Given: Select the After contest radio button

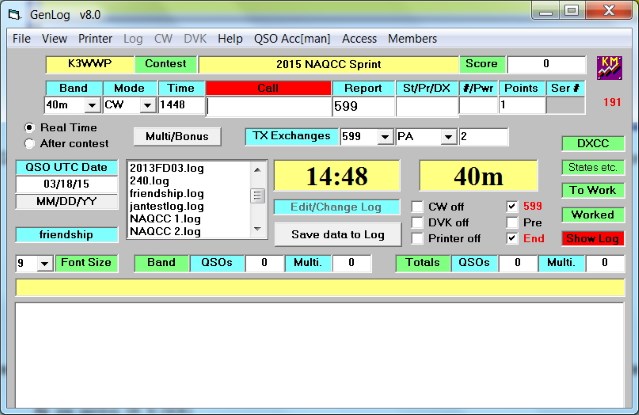Looking at the screenshot, I should [29, 143].
